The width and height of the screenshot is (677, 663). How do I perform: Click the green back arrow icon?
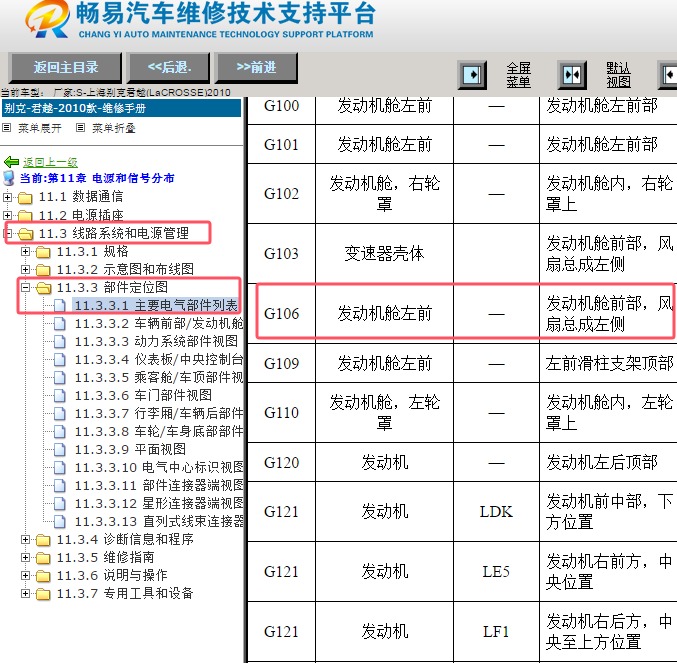(x=11, y=162)
